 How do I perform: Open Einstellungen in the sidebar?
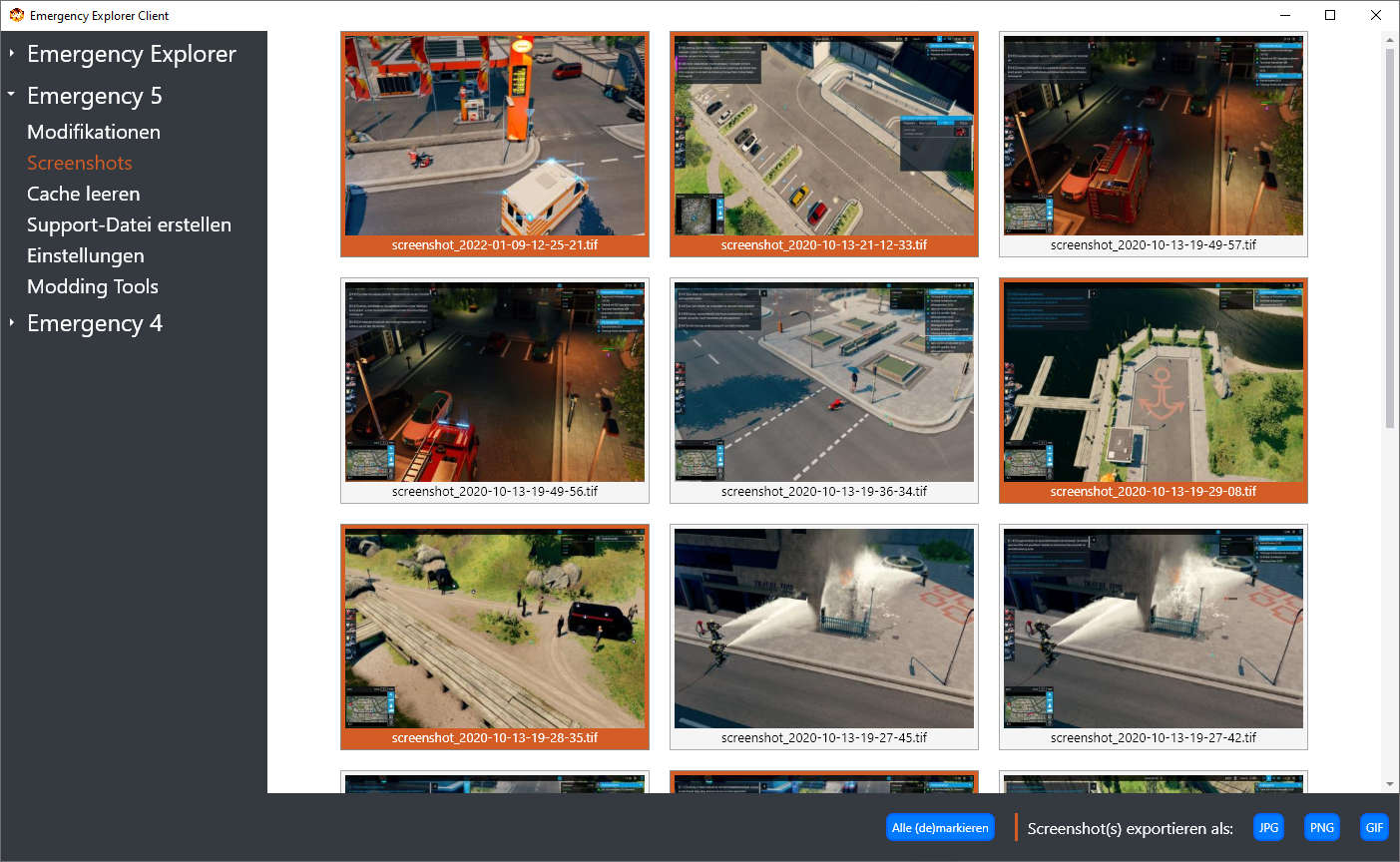(x=86, y=255)
